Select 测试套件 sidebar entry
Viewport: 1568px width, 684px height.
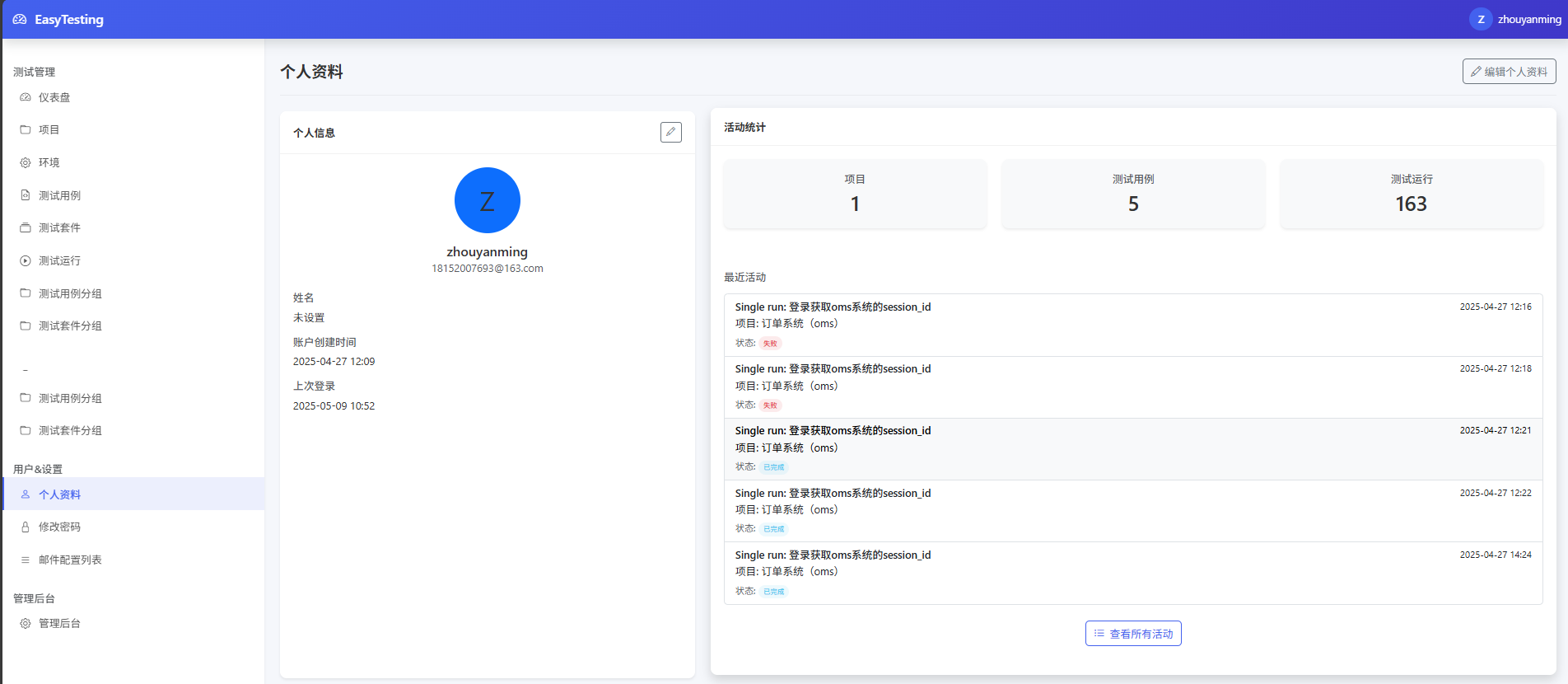[133, 227]
